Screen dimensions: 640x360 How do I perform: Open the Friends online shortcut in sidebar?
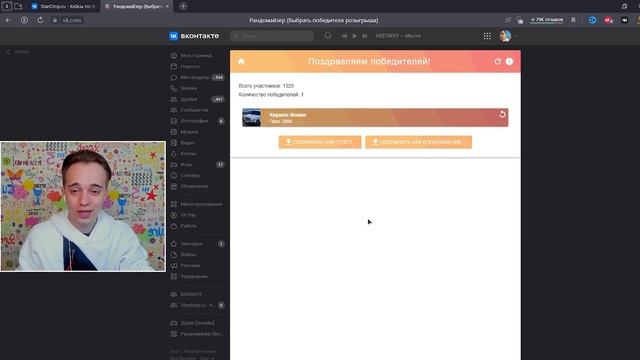197,323
